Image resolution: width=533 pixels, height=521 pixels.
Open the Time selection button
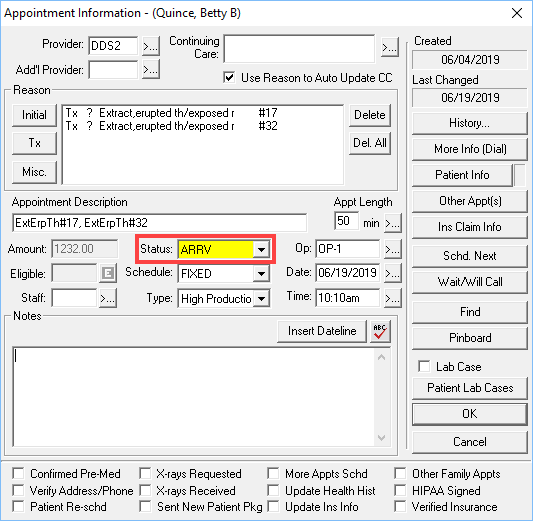pyautogui.click(x=393, y=298)
